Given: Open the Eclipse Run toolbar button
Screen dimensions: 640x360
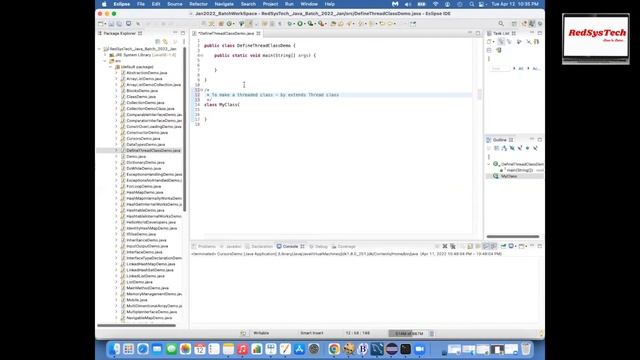Looking at the screenshot, I should tap(300, 24).
